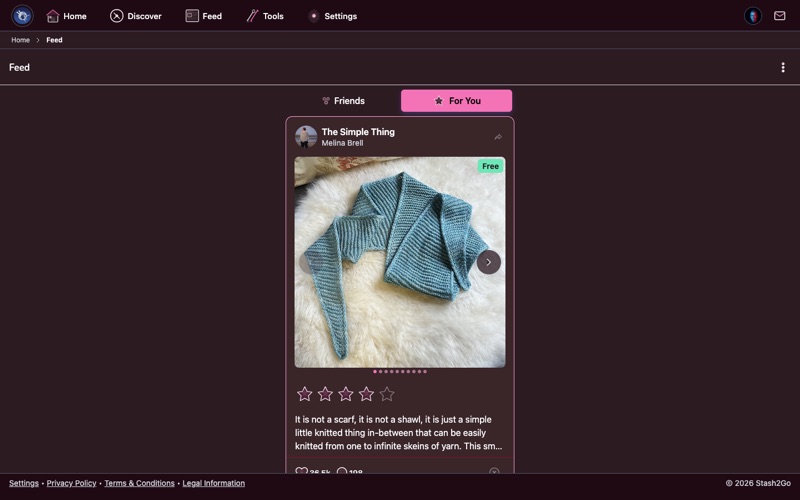Open the footer Settings link
800x500 pixels.
[23, 483]
